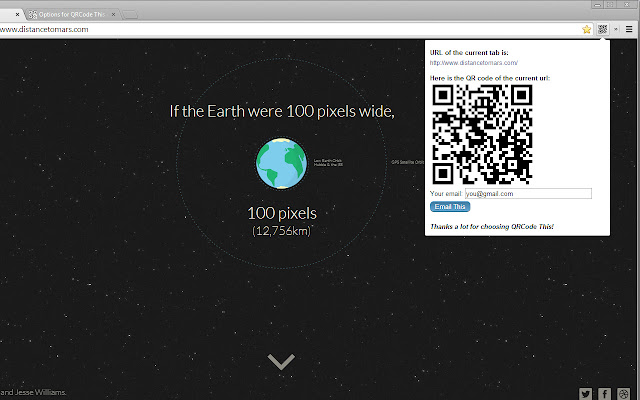The image size is (640, 400).
Task: Close the first browser tab
Action: tap(17, 14)
